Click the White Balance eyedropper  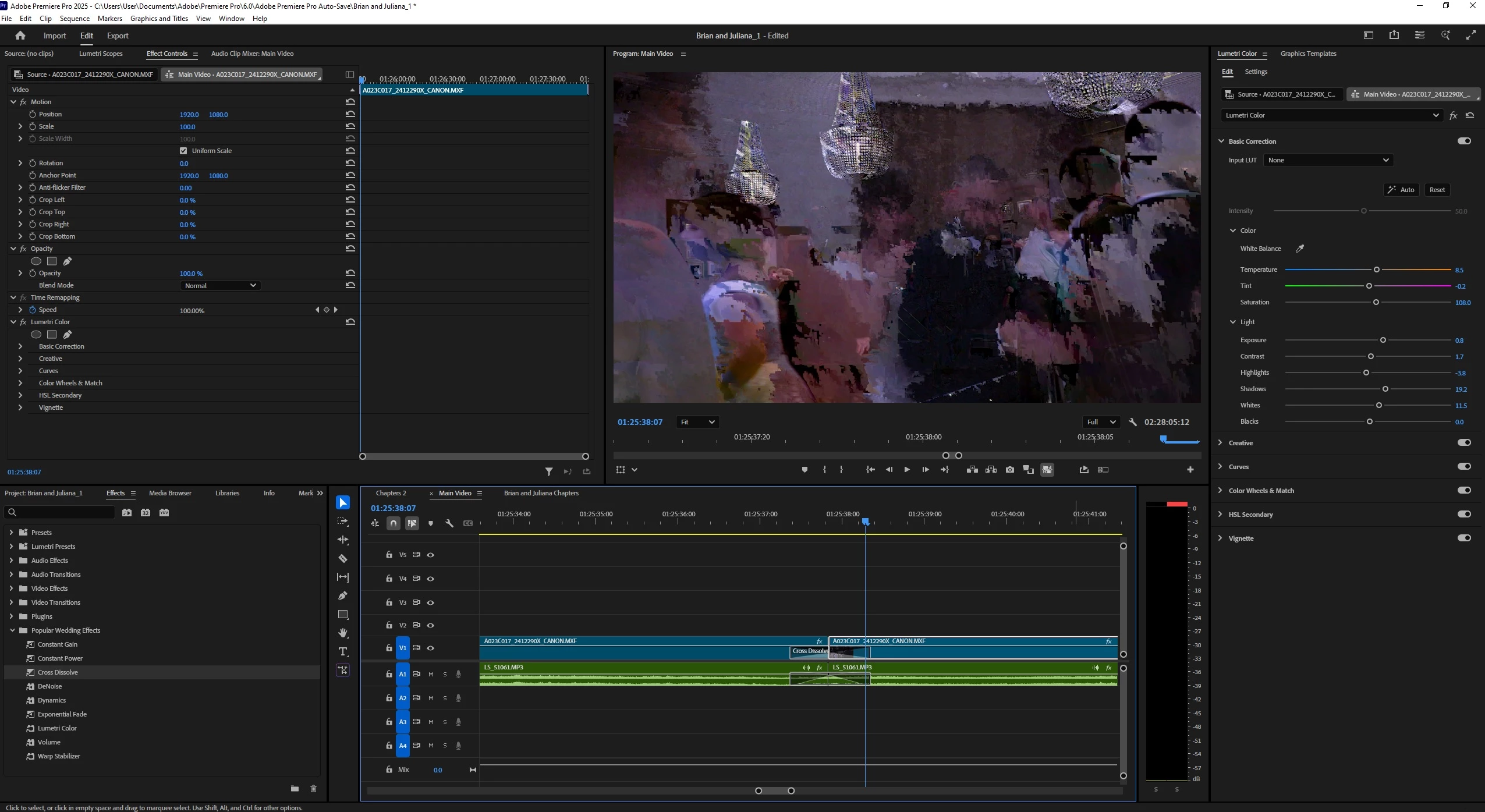point(1299,249)
